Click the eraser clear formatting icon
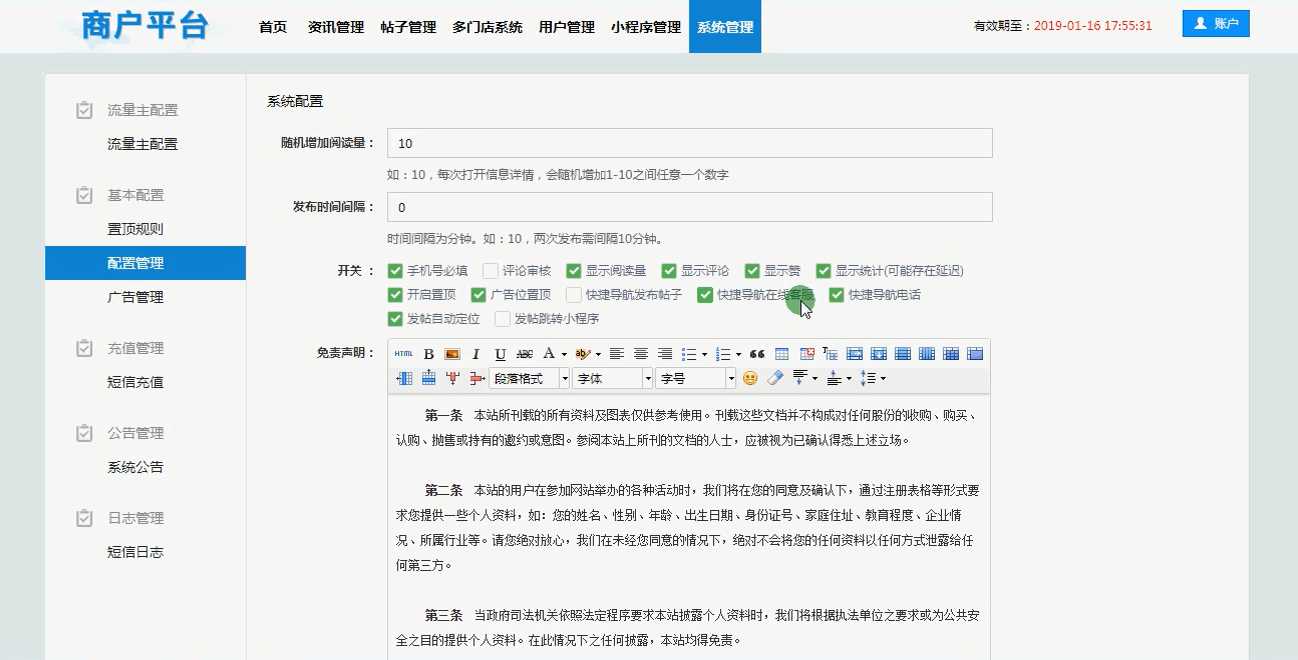Image resolution: width=1298 pixels, height=660 pixels. (774, 378)
